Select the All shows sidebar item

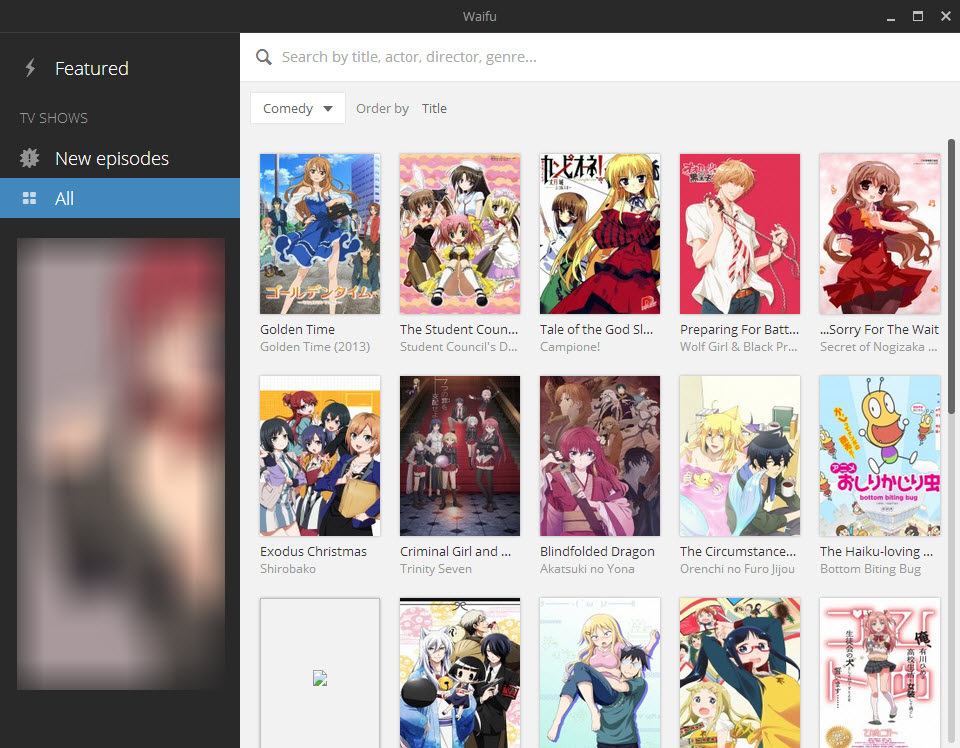(x=120, y=198)
